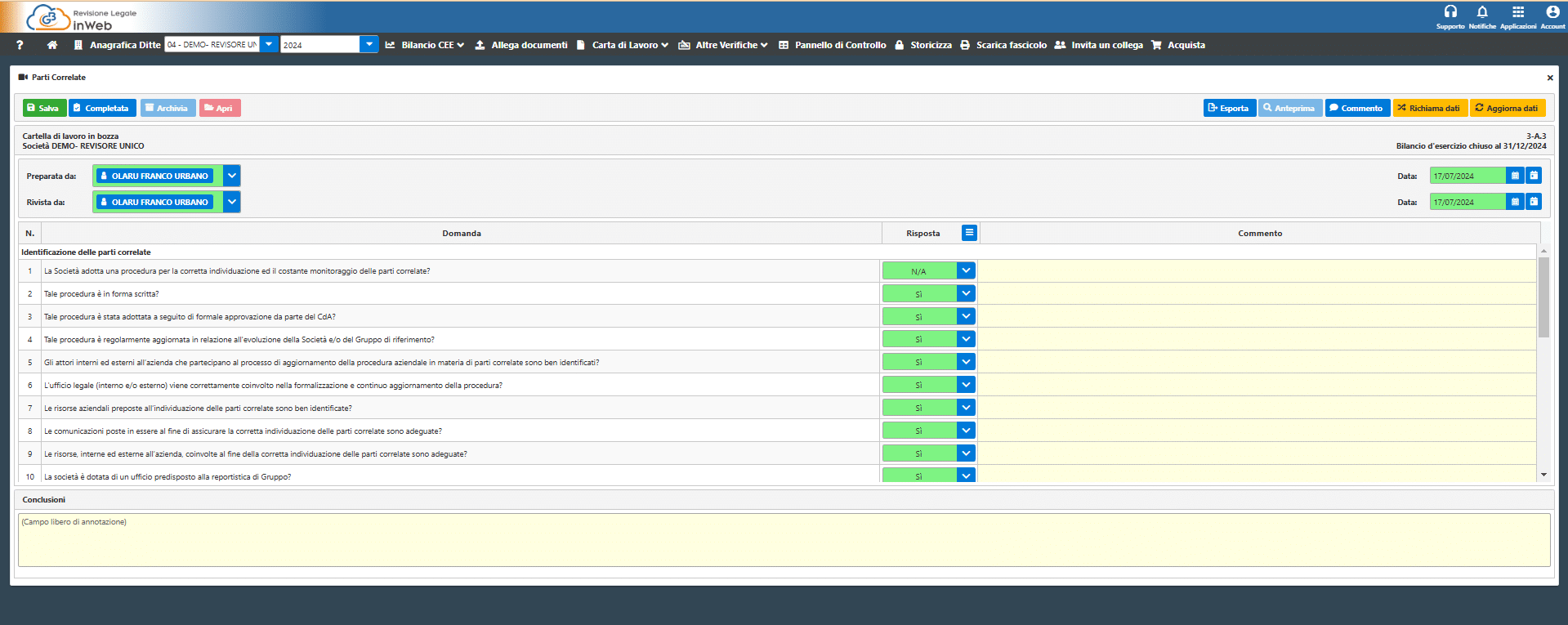Expand the Preparata da dropdown
The image size is (1568, 625).
pyautogui.click(x=232, y=176)
